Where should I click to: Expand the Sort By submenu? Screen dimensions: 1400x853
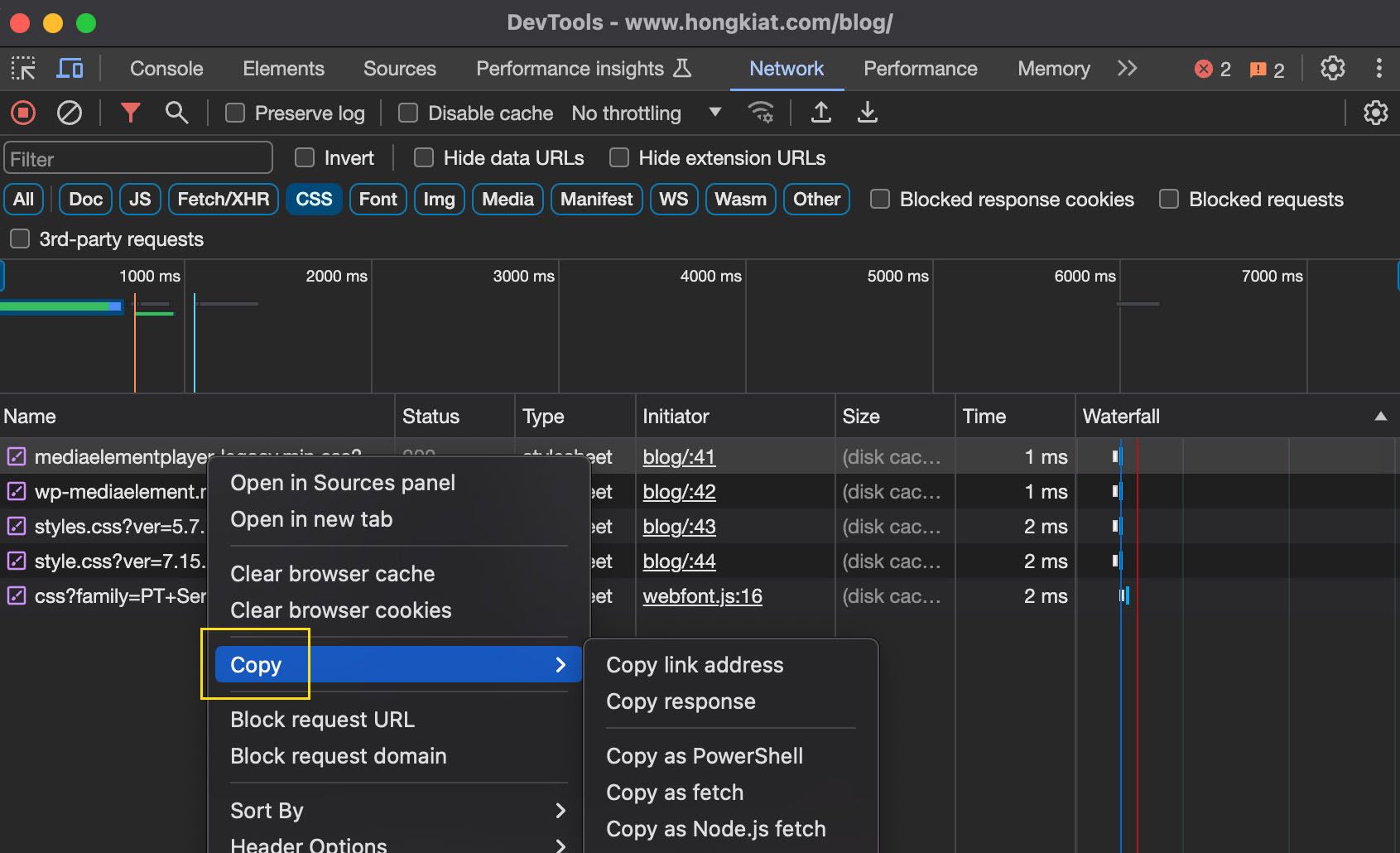(398, 810)
